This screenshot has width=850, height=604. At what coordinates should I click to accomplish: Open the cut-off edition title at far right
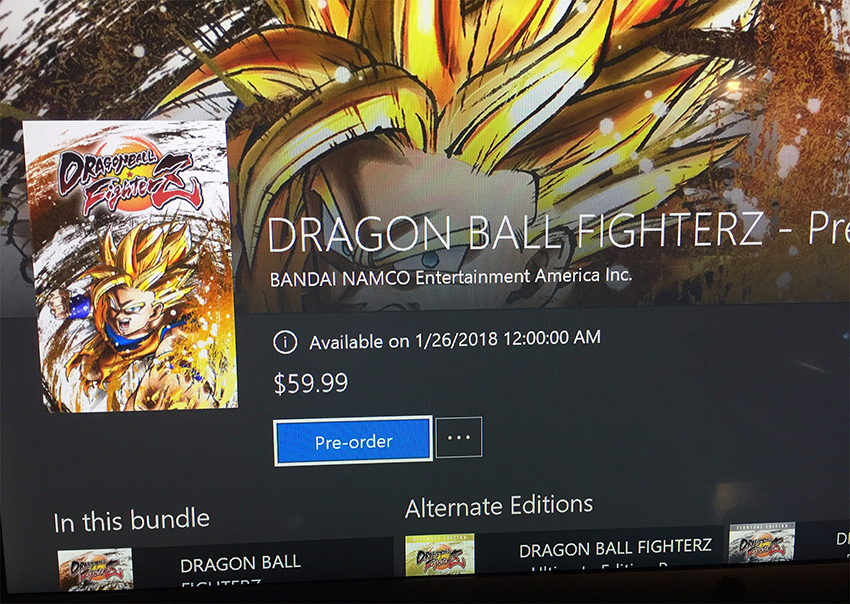842,538
